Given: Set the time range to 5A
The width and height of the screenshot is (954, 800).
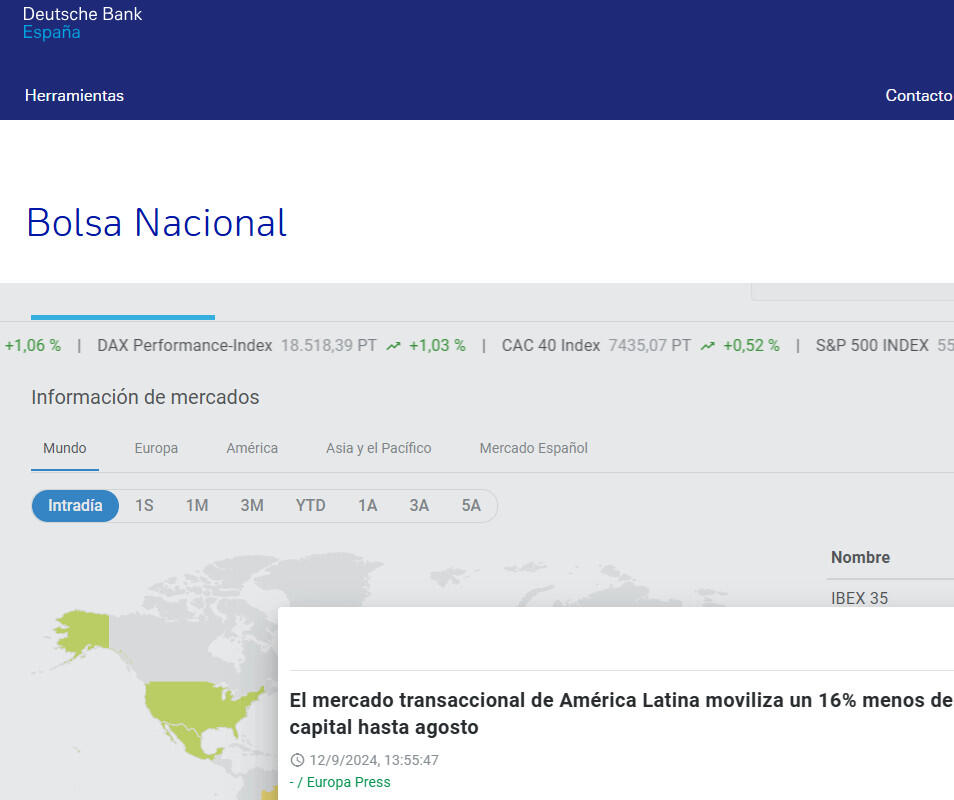Looking at the screenshot, I should click(471, 506).
